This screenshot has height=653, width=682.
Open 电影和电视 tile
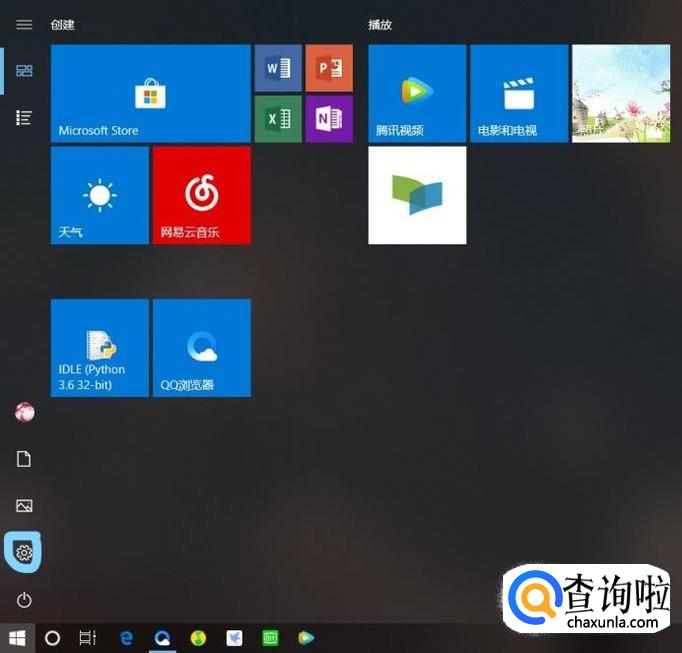pos(519,94)
